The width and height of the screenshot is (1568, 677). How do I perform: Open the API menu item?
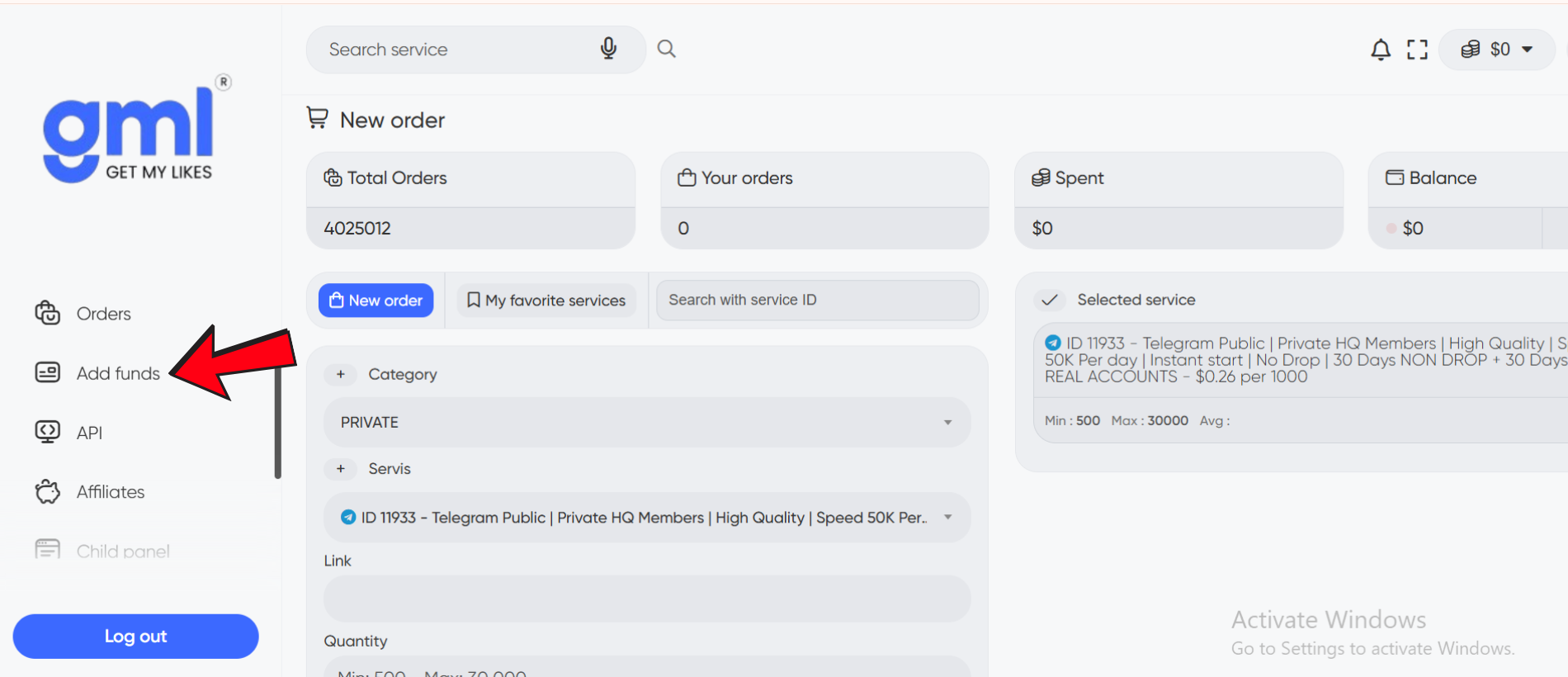tap(89, 433)
